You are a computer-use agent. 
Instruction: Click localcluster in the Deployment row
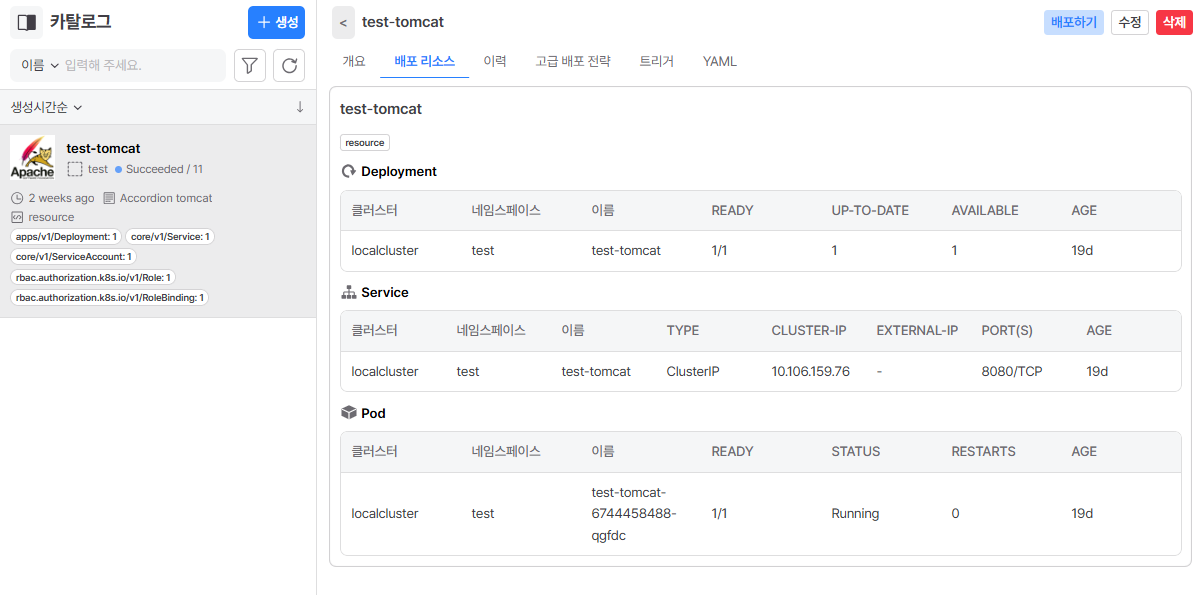coord(385,250)
